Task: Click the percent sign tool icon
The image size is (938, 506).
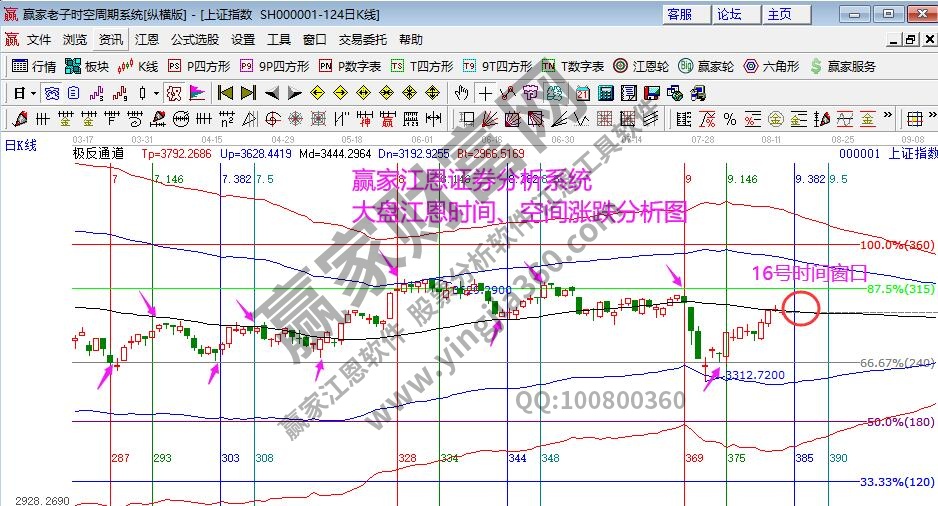Action: pos(729,119)
